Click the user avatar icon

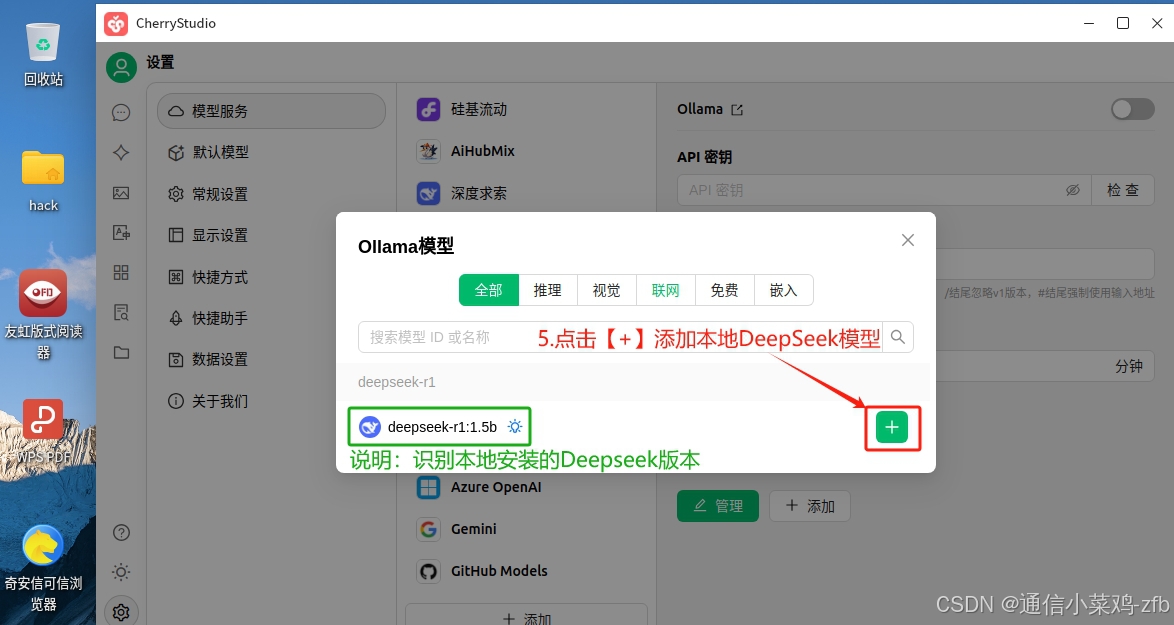click(121, 67)
